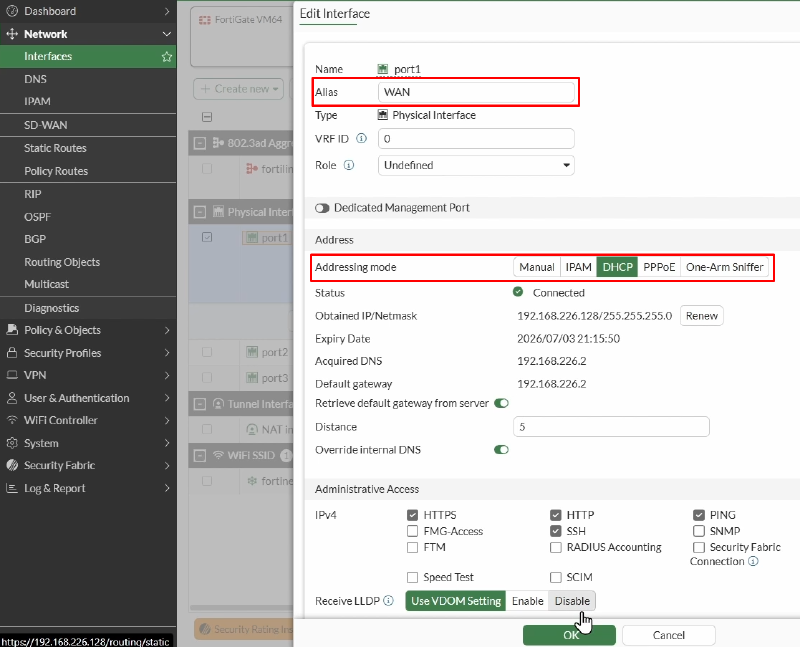Click the Physical Interface type icon

(x=383, y=115)
